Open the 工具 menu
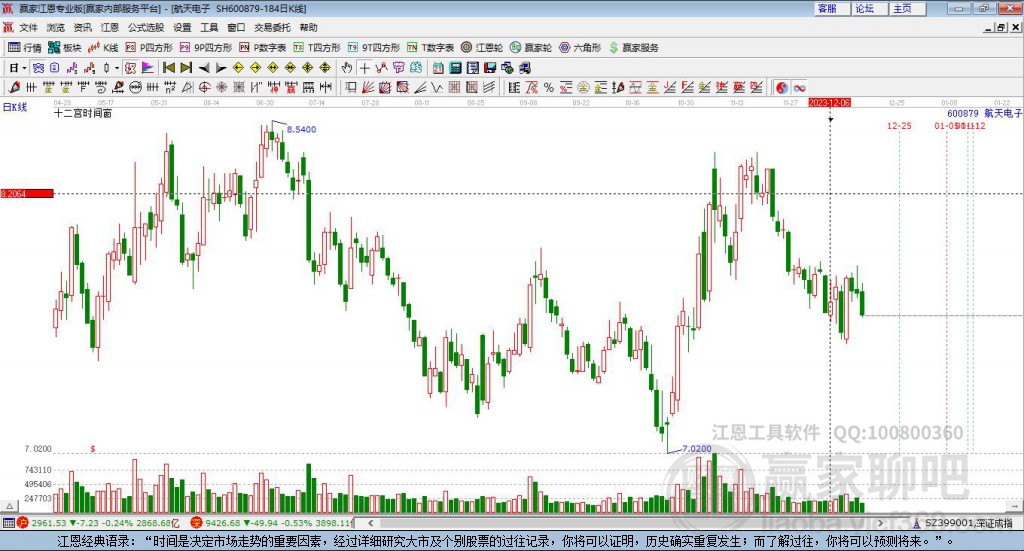Viewport: 1024px width, 551px height. [209, 27]
